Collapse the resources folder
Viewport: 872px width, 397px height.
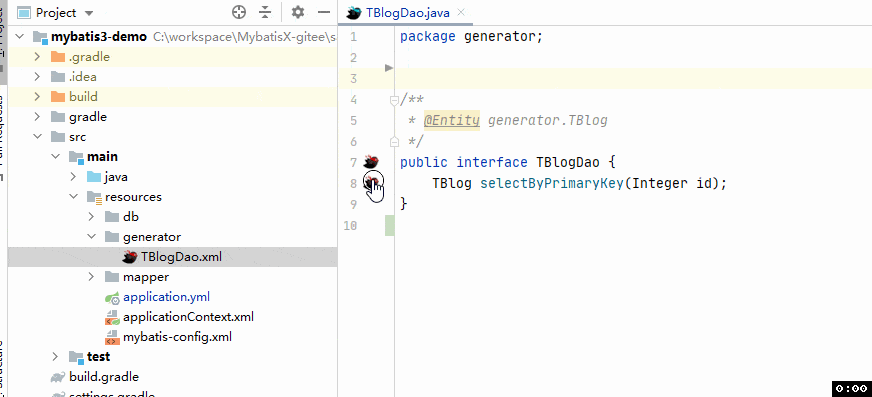tap(73, 197)
